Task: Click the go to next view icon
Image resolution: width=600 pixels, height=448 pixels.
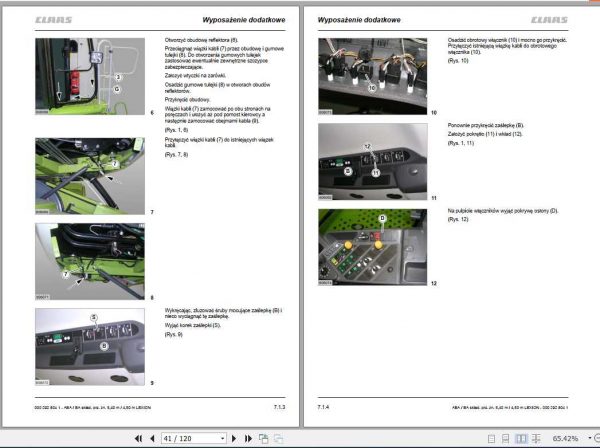Action: pyautogui.click(x=277, y=438)
